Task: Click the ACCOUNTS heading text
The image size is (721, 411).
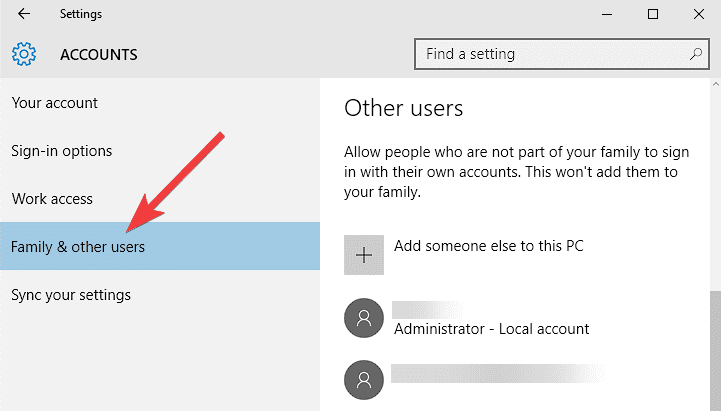Action: 99,54
